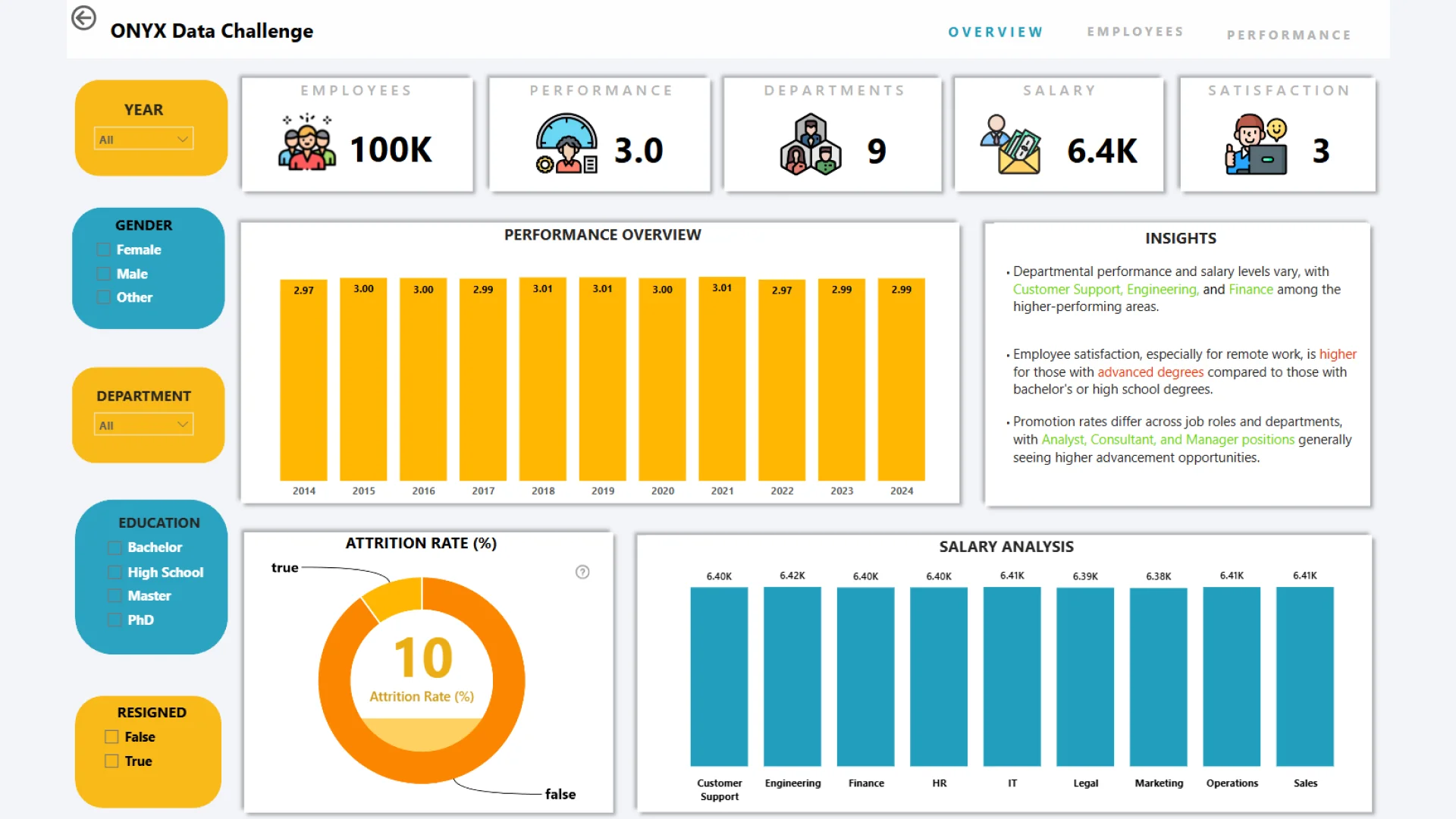Select the Legal salary bar
Viewport: 1456px width, 819px height.
pos(1085,677)
